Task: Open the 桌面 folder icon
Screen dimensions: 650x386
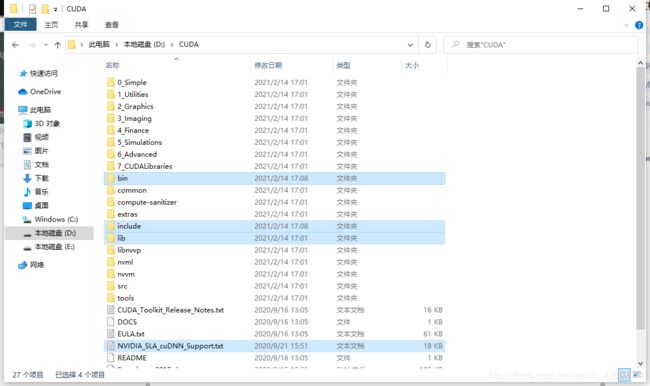Action: tap(27, 205)
